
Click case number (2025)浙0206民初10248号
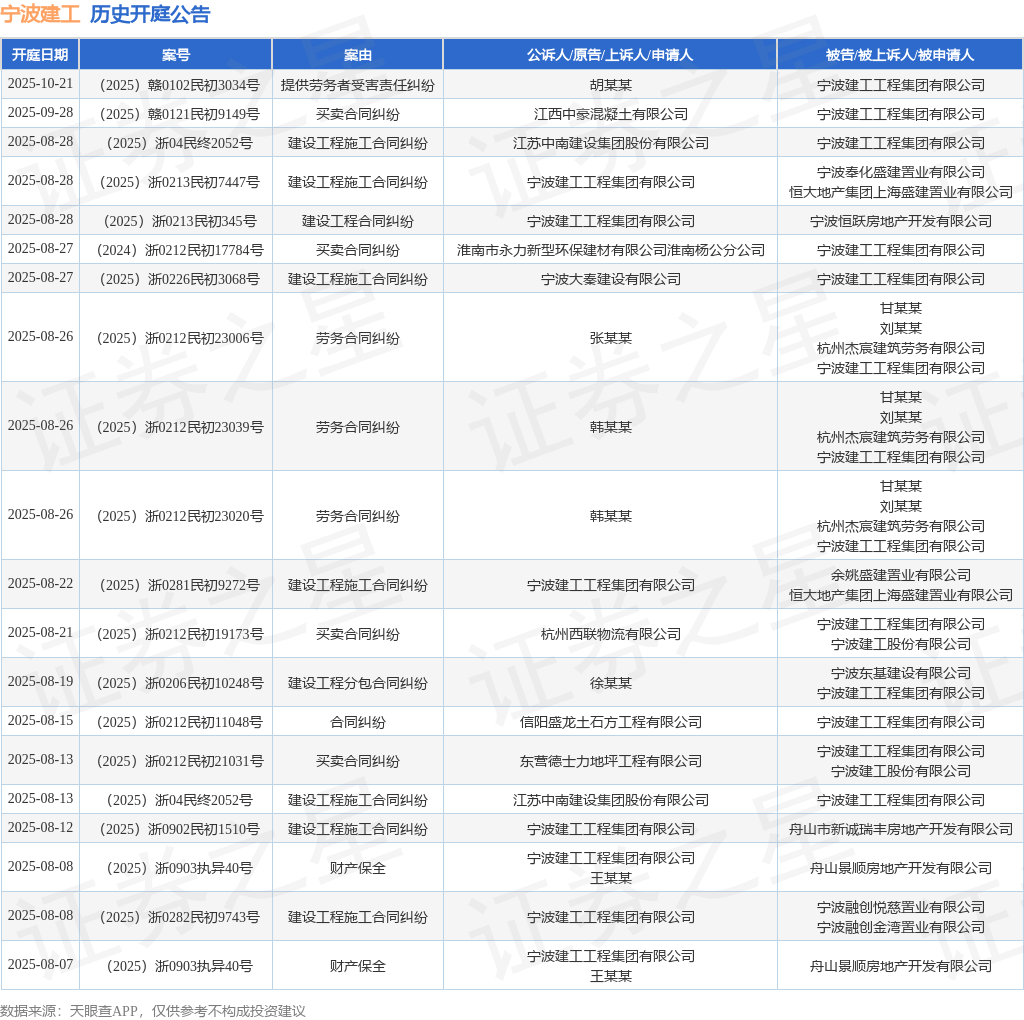[176, 683]
